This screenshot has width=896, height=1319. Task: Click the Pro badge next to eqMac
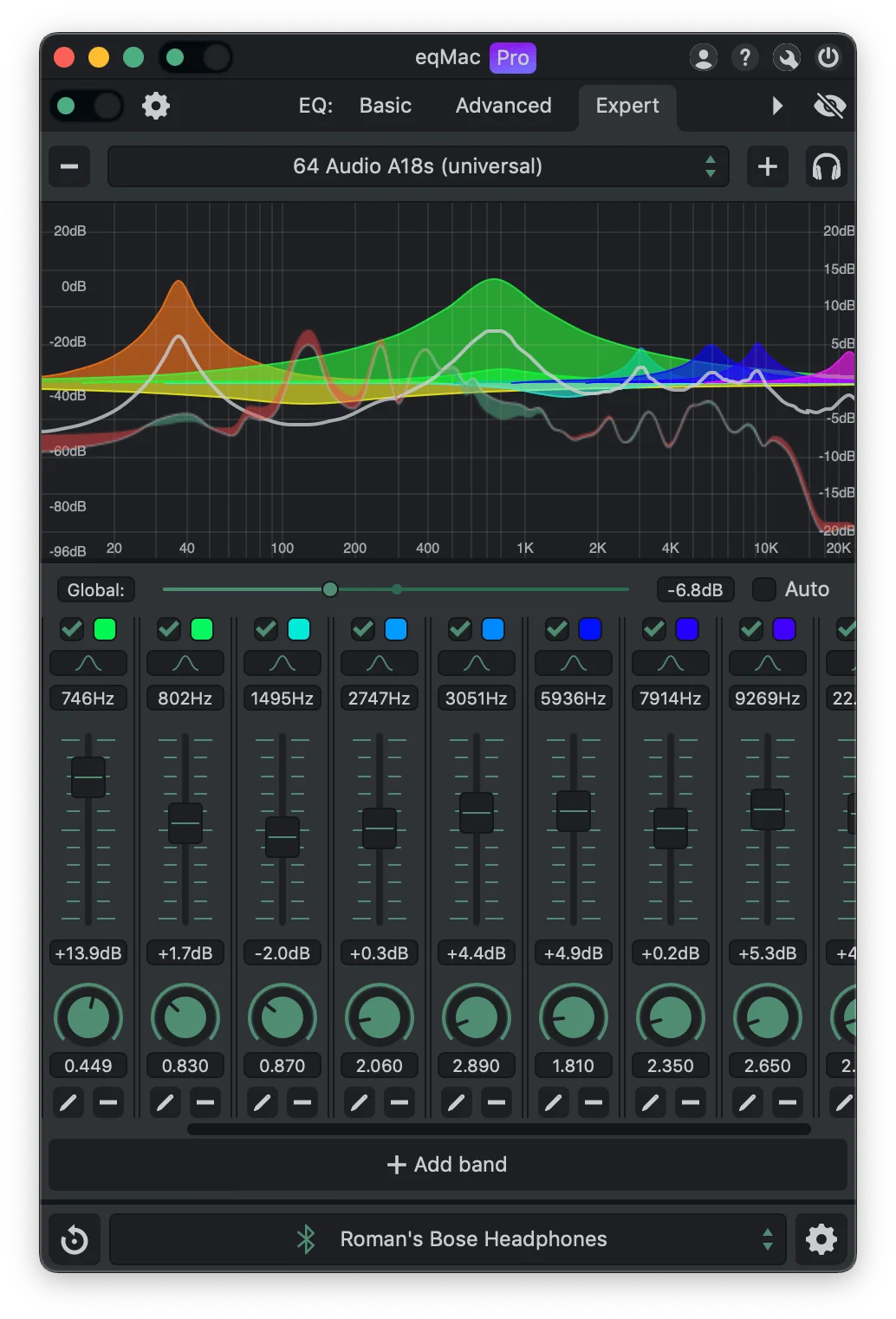click(513, 58)
